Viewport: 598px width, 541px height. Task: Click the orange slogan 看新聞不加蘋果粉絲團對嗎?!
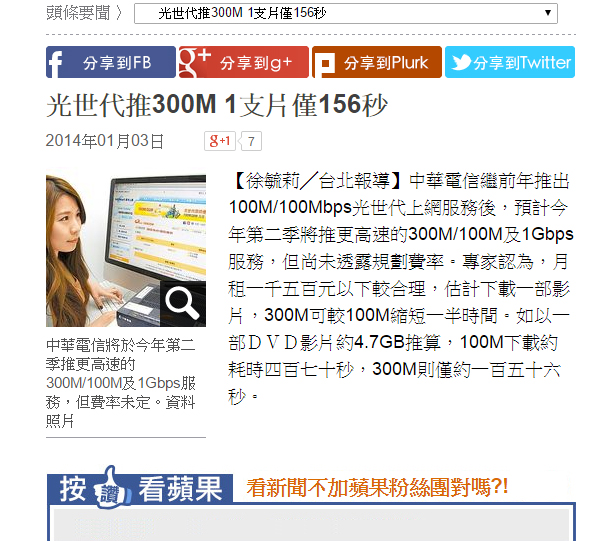(x=377, y=487)
